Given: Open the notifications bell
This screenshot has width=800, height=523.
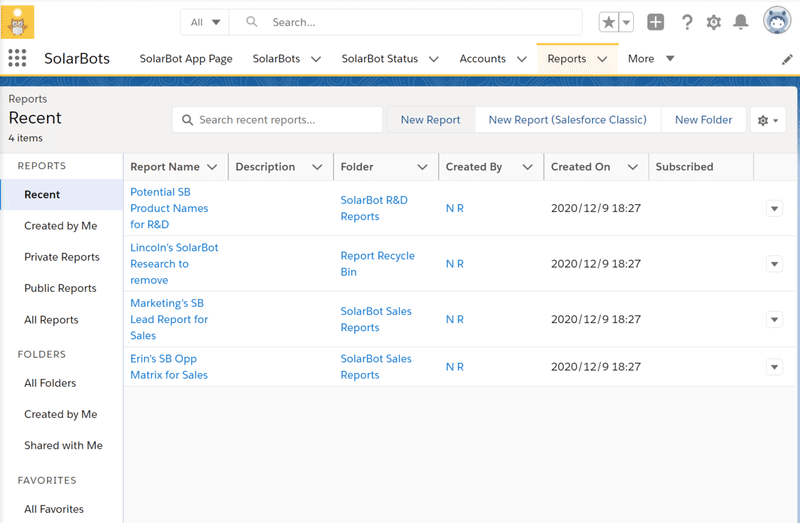Looking at the screenshot, I should pos(740,22).
